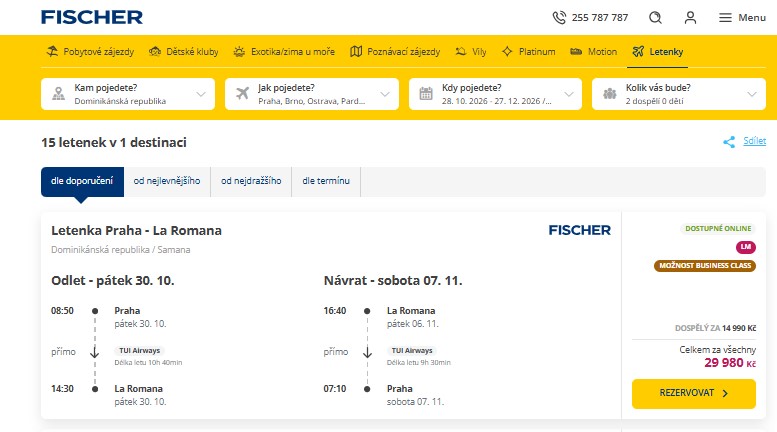Select the Letenky tab
This screenshot has width=777, height=432.
[658, 52]
